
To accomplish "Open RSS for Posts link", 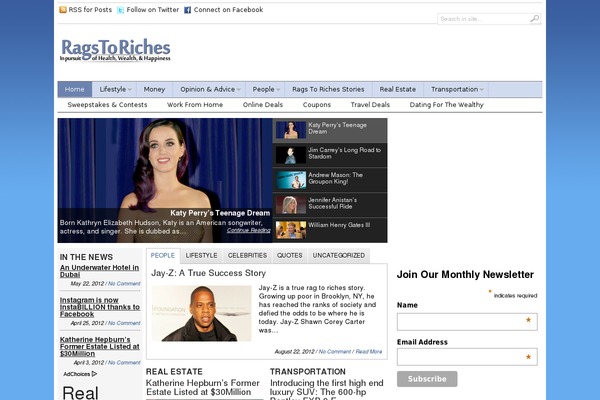I will coord(90,10).
